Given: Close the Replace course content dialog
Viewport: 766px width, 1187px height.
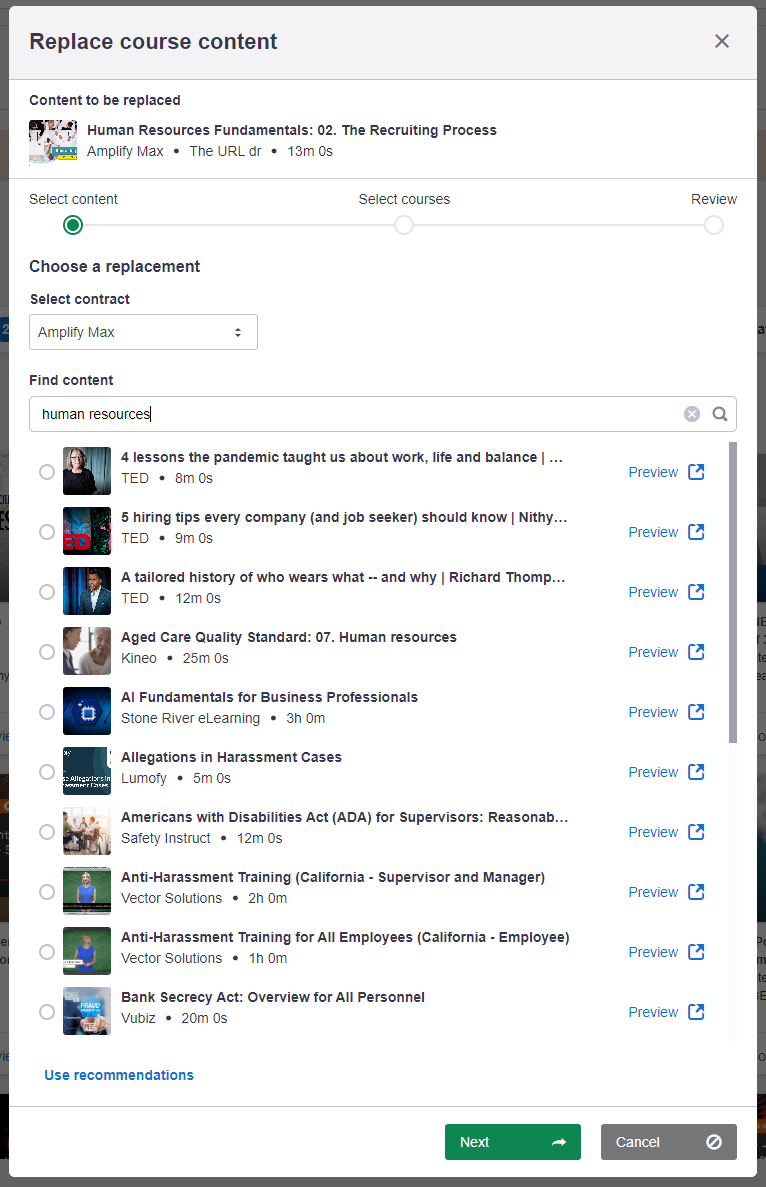Looking at the screenshot, I should pos(722,41).
